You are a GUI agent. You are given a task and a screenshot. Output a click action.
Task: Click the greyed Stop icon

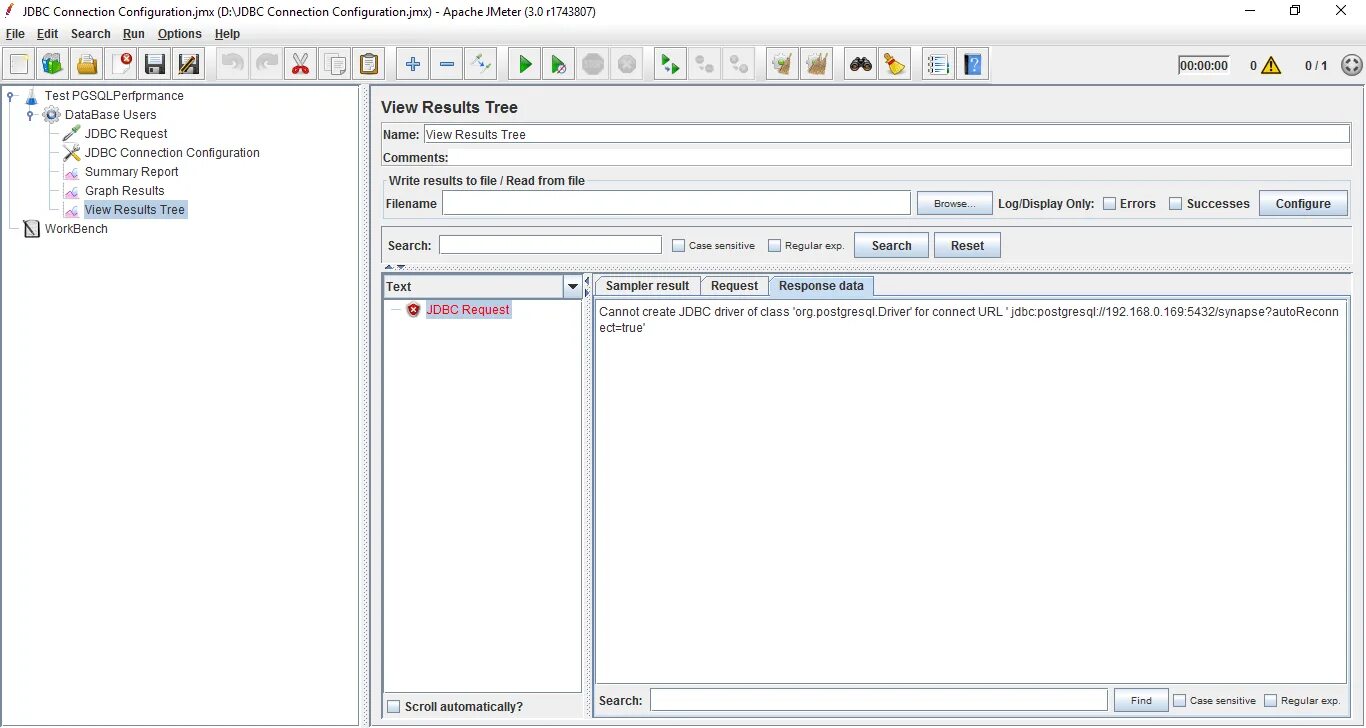[x=593, y=65]
